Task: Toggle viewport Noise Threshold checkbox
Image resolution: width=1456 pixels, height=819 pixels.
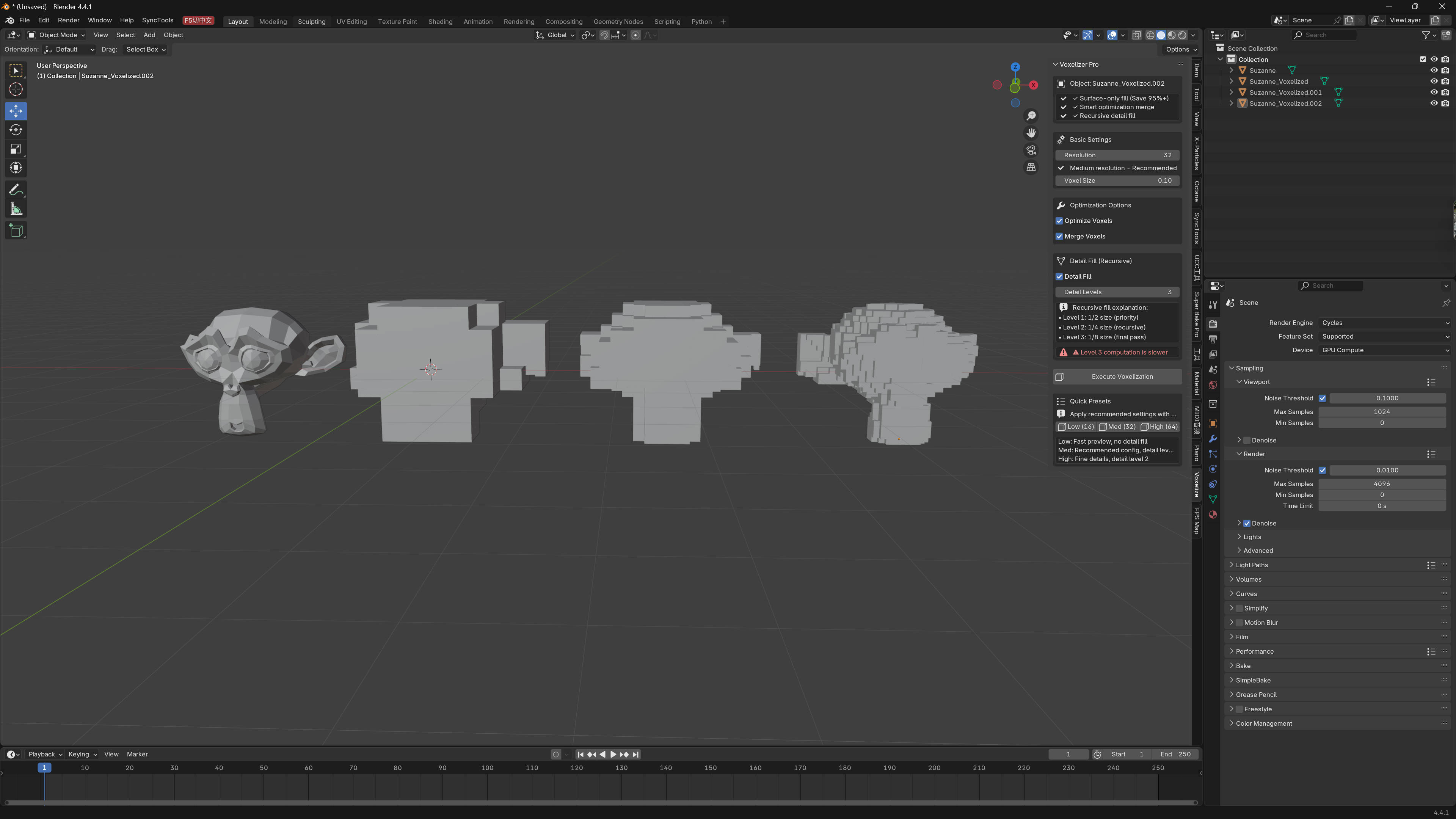Action: pyautogui.click(x=1322, y=399)
